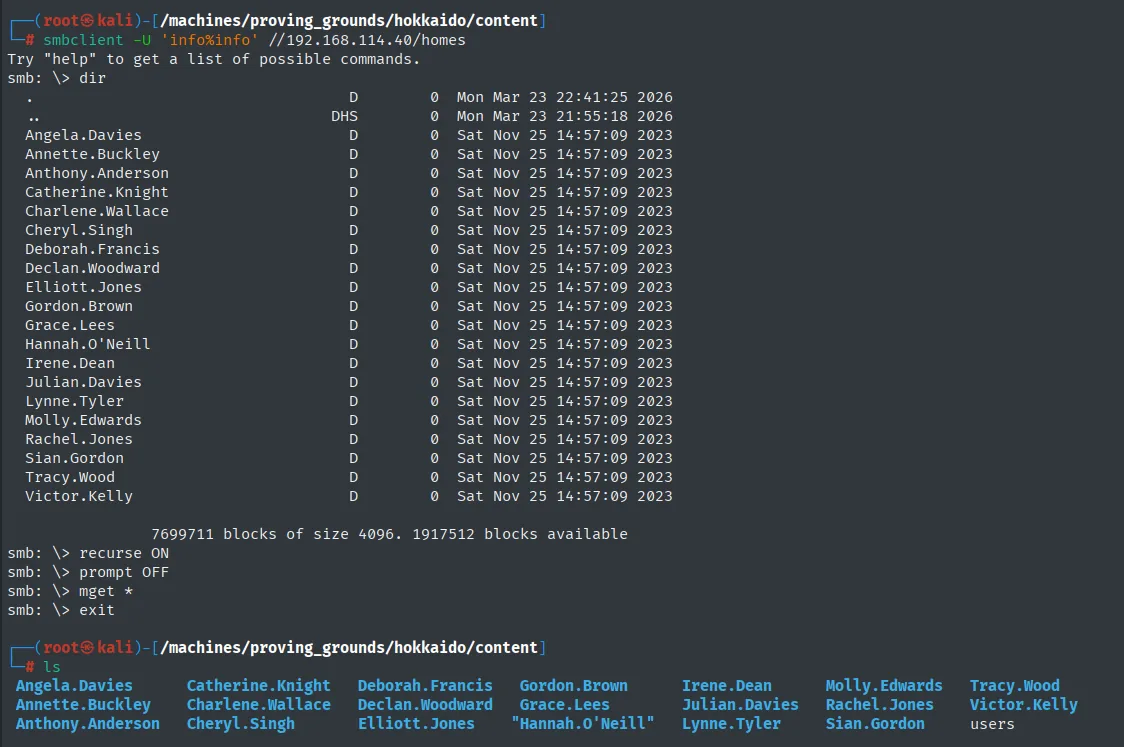
Task: Select the timestamp "Mon Mar 23 21:55:18 2026"
Action: [565, 116]
